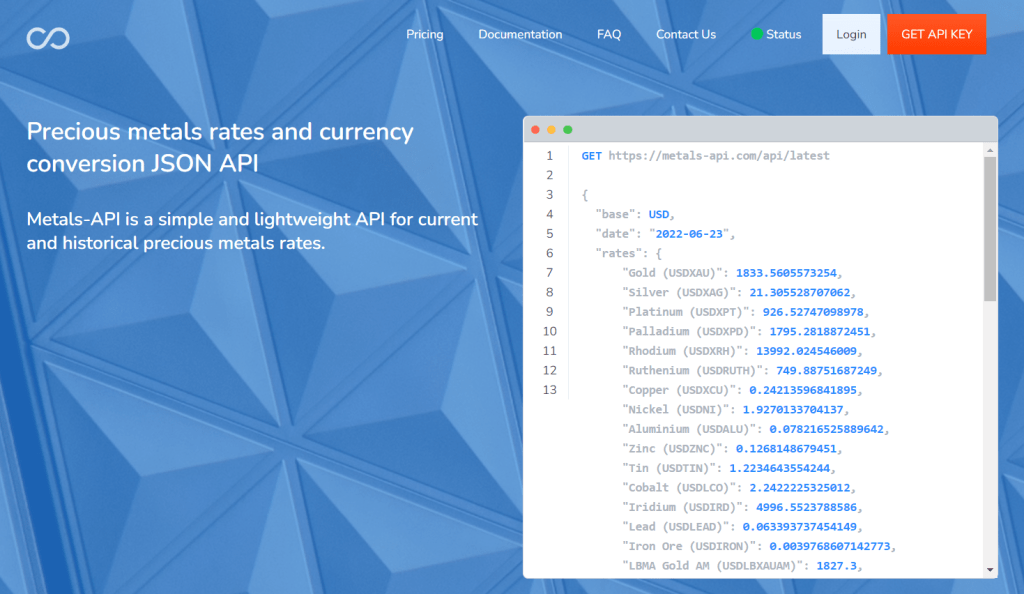Click the Nickel rate 1.9270133704137
This screenshot has height=594, width=1024.
[x=793, y=410]
